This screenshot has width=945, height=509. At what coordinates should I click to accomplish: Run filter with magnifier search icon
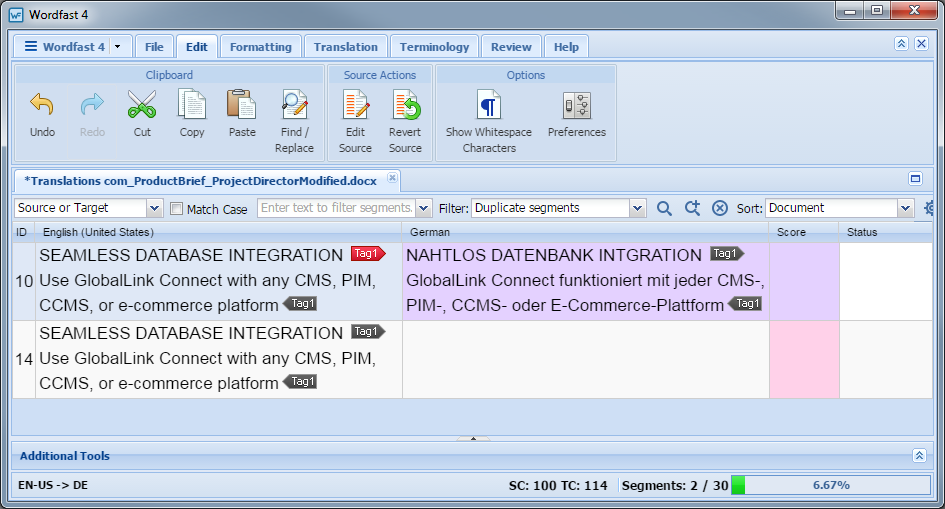664,208
